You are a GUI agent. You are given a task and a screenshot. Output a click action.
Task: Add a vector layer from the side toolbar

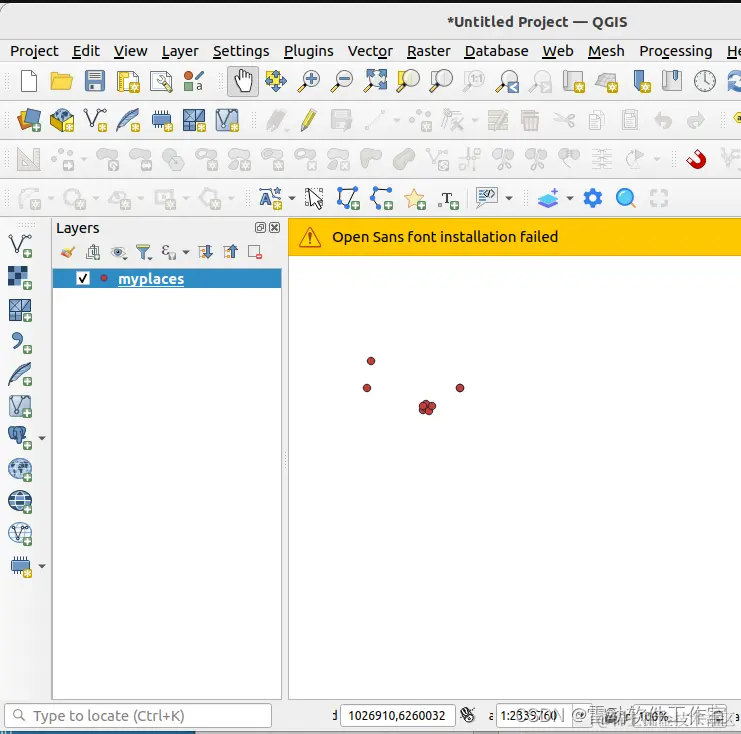(20, 245)
